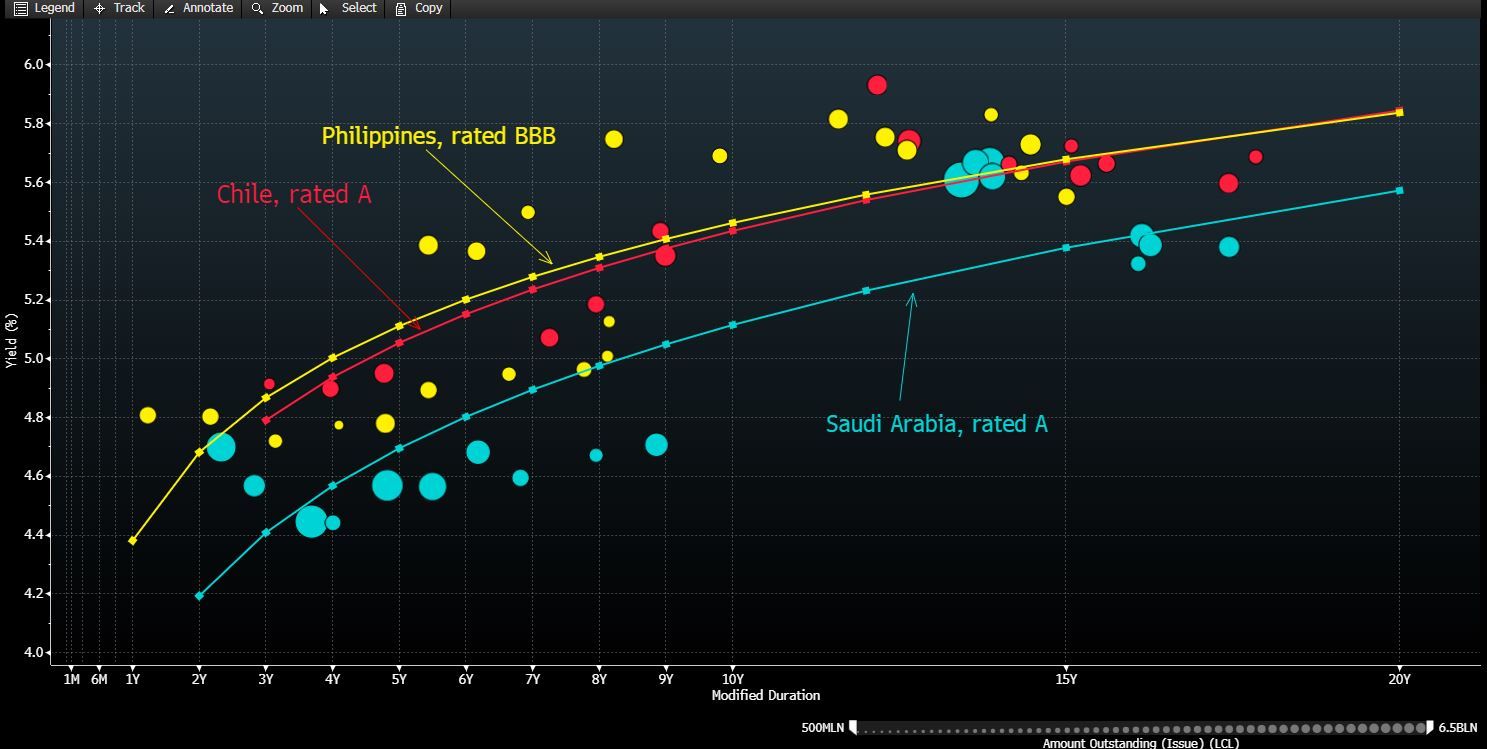The height and width of the screenshot is (749, 1487).
Task: Activate the Track crosshair icon
Action: pos(99,8)
